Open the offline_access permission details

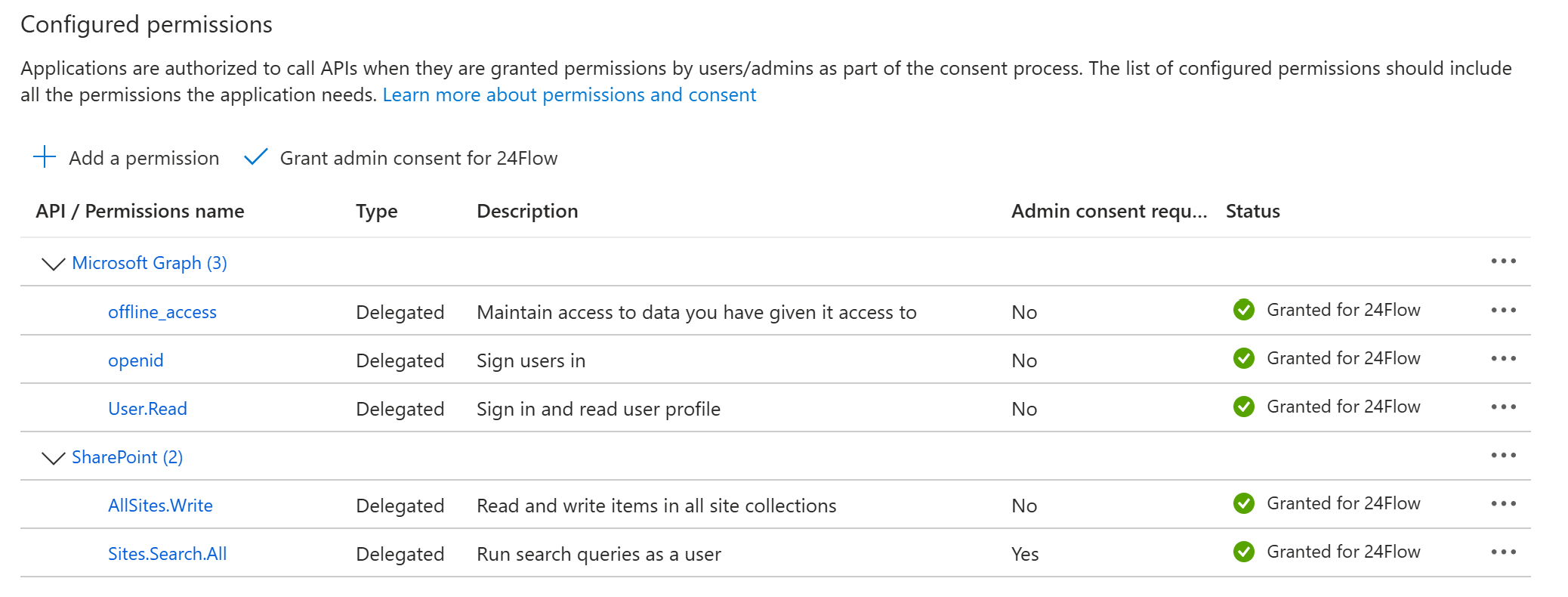tap(162, 312)
